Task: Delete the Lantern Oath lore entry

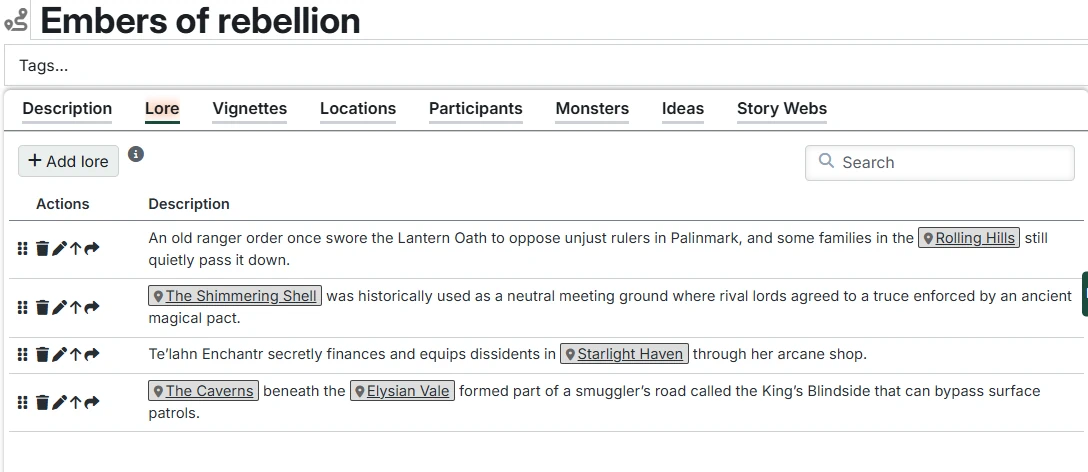Action: tap(42, 249)
